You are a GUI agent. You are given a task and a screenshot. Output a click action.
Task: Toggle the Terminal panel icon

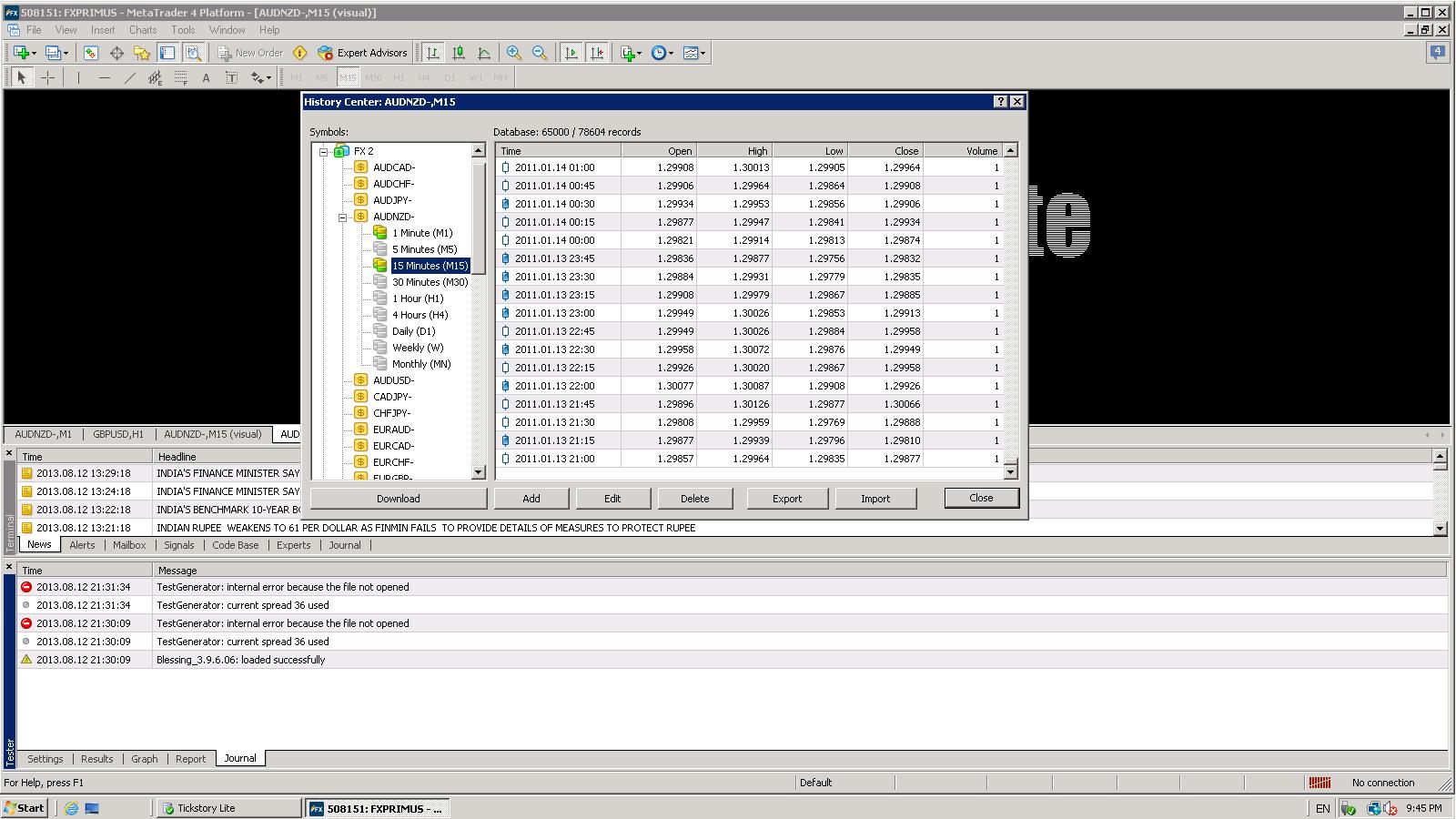tap(167, 53)
